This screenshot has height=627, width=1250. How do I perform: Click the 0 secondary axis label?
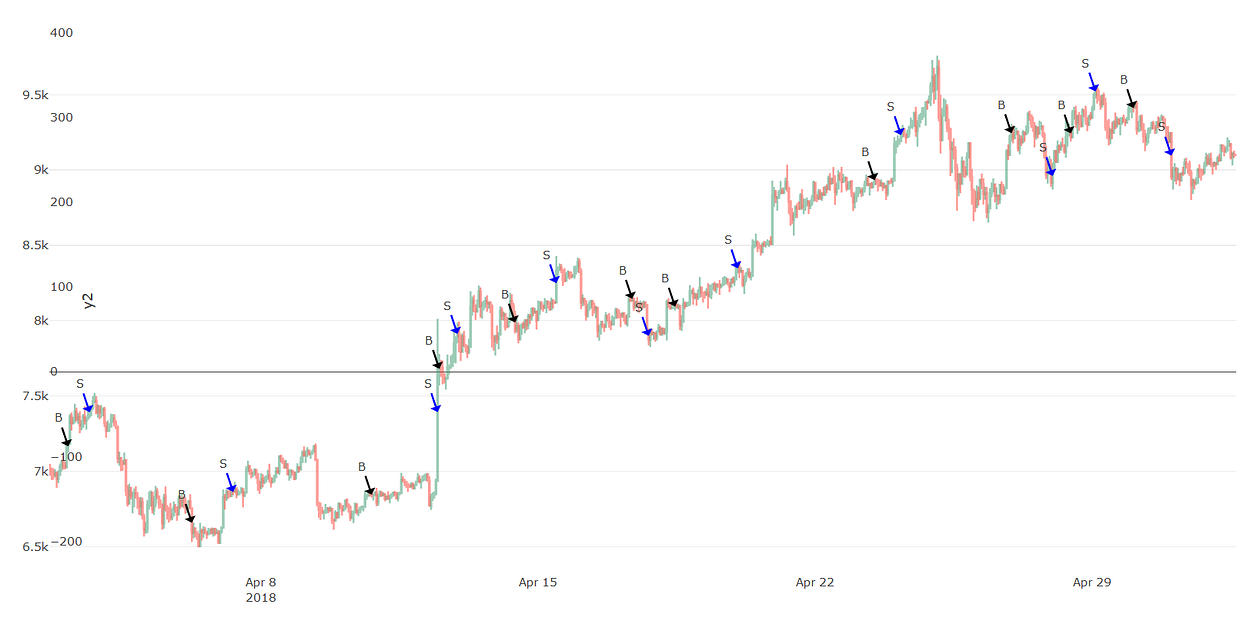pyautogui.click(x=53, y=372)
